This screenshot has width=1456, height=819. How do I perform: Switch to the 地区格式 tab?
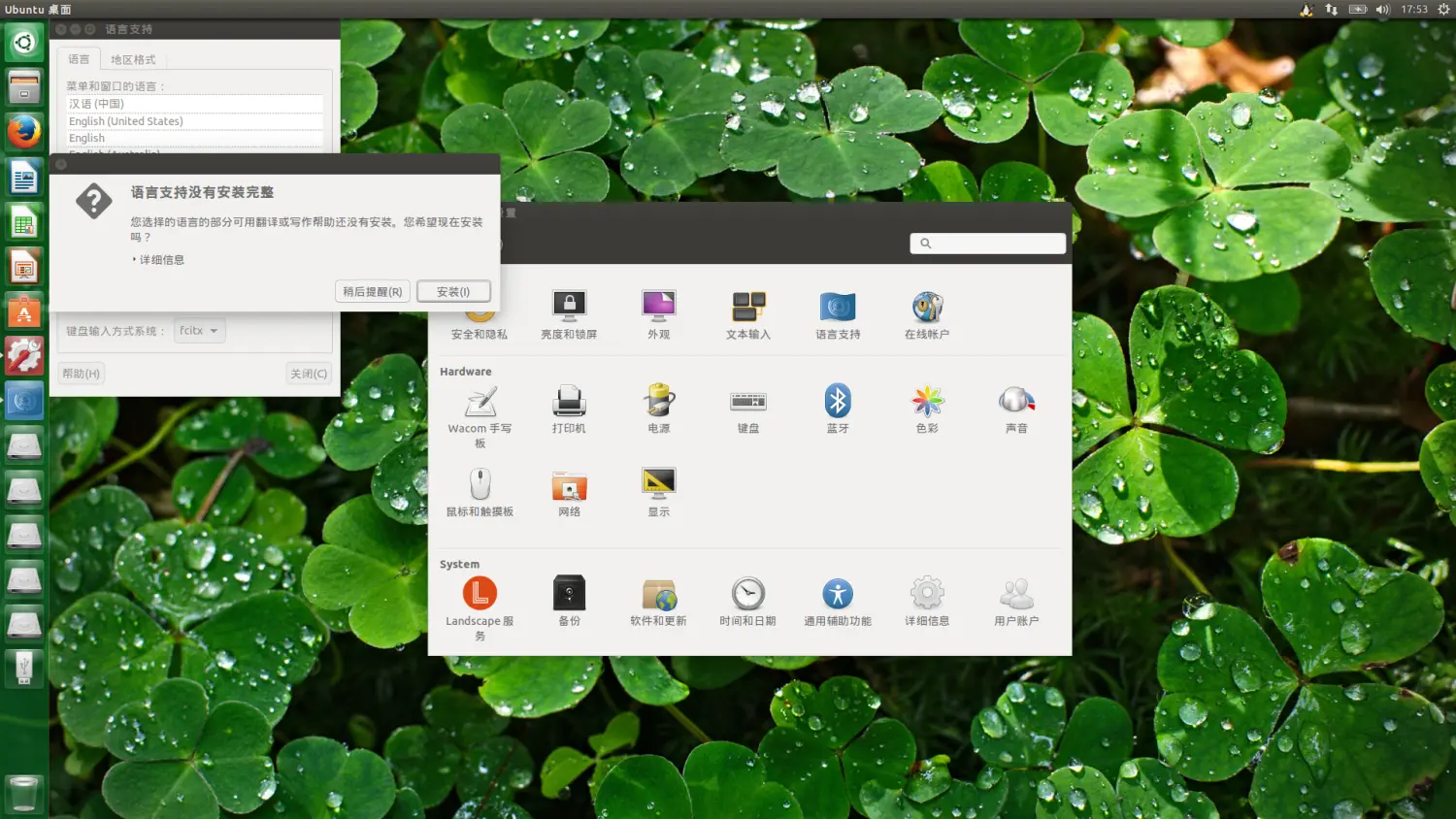[x=133, y=60]
